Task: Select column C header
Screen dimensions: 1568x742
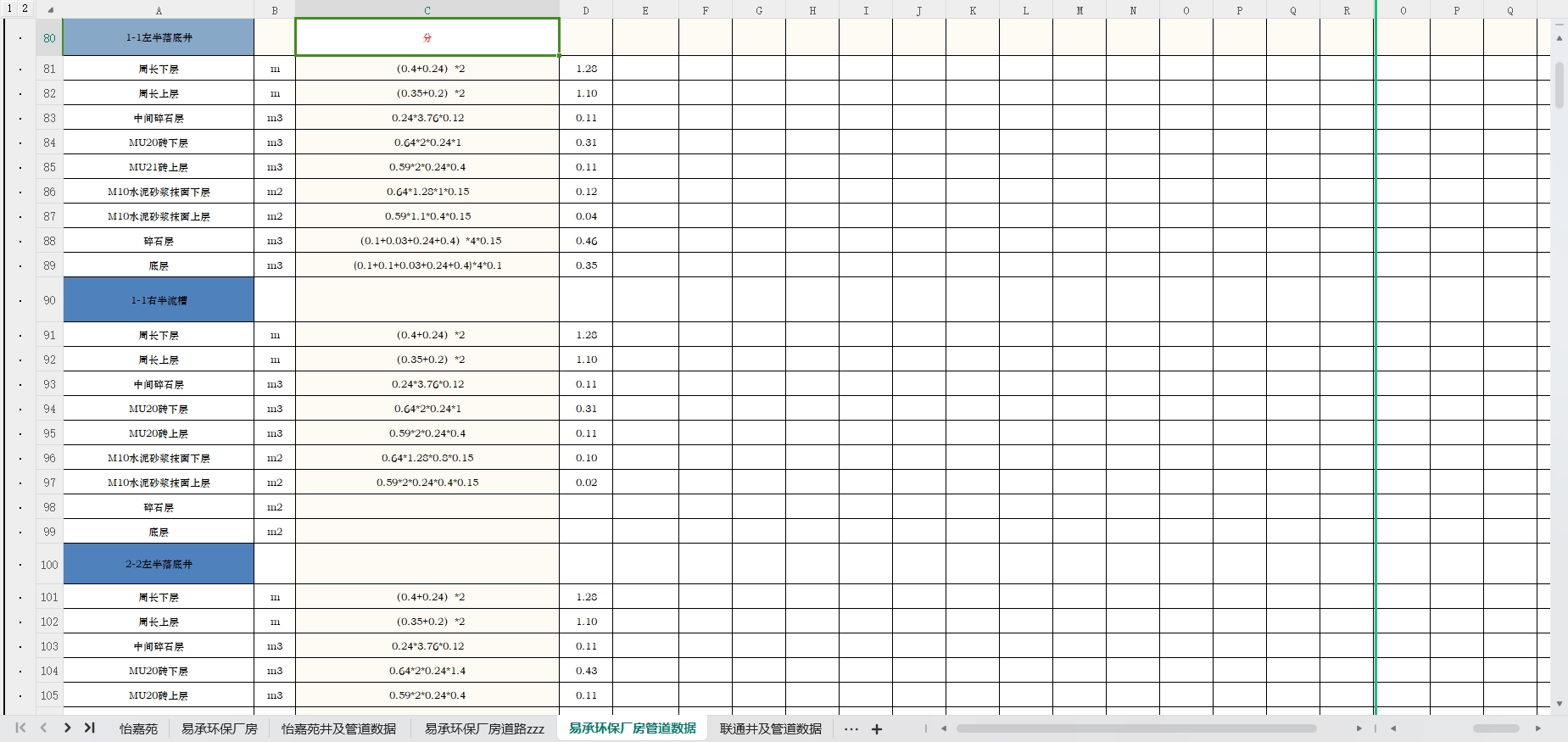Action: coord(427,10)
